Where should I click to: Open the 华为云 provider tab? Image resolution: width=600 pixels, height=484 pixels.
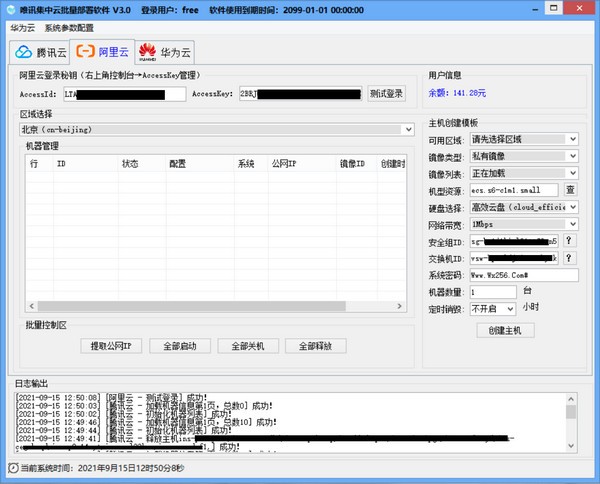[165, 52]
